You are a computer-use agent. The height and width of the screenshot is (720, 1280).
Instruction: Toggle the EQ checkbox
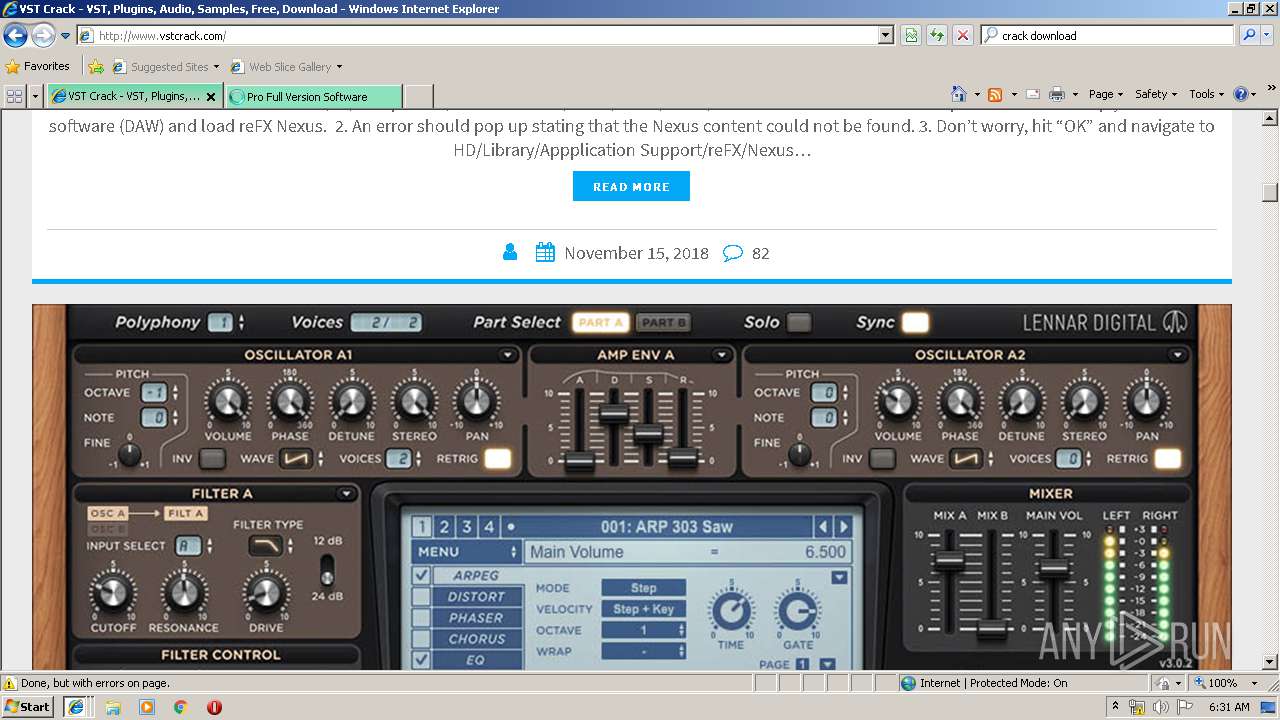tap(421, 660)
